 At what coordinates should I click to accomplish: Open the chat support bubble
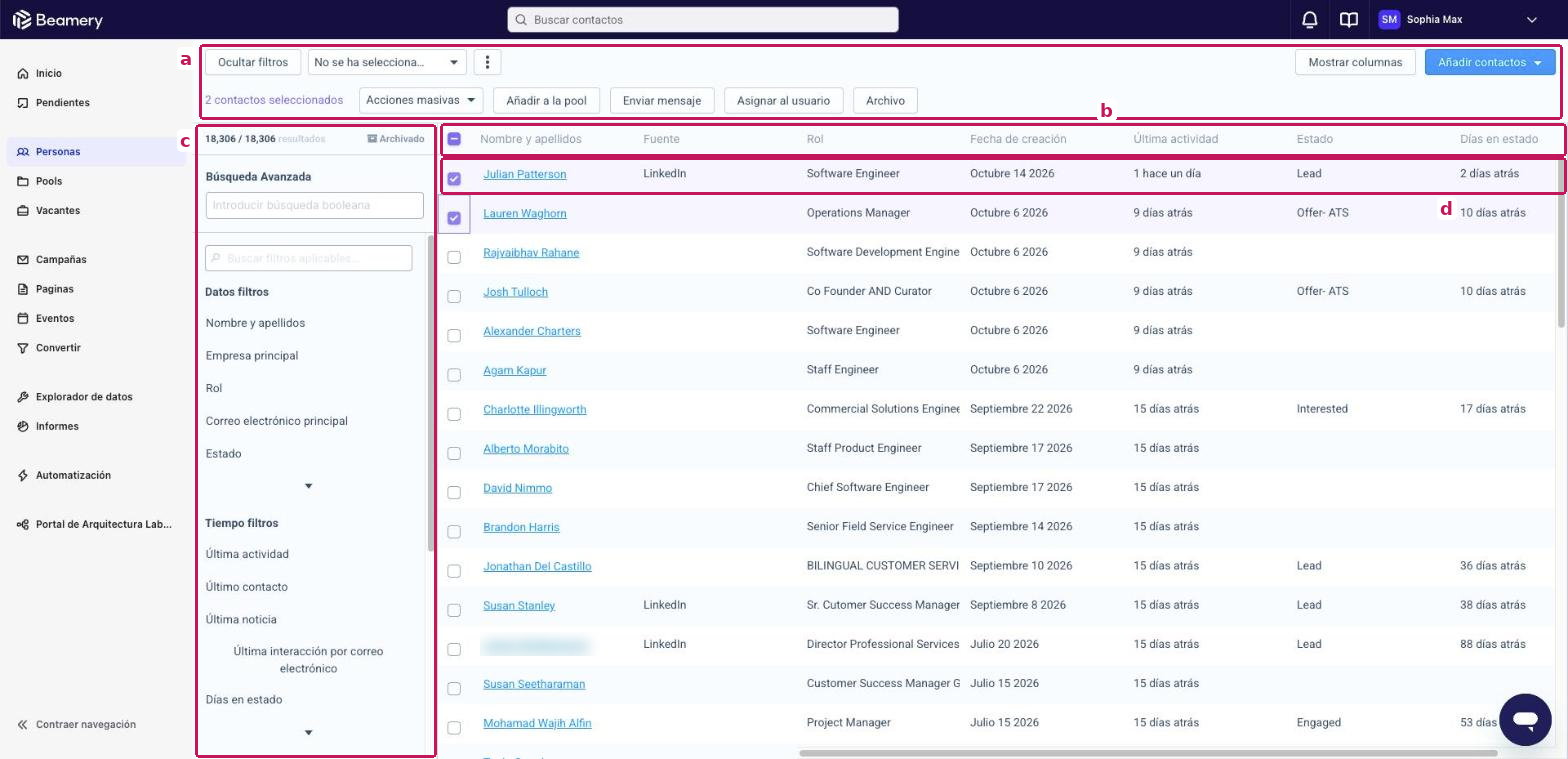(1525, 719)
